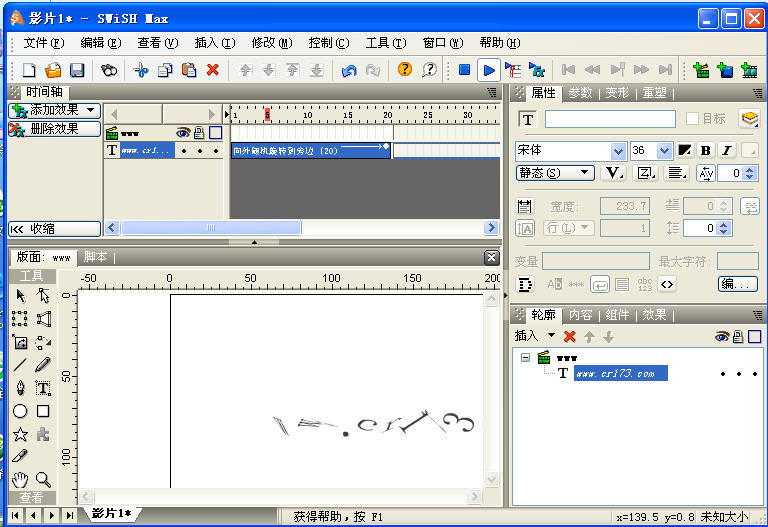Choose the Star autoshape tool
This screenshot has width=768, height=527.
pyautogui.click(x=20, y=434)
